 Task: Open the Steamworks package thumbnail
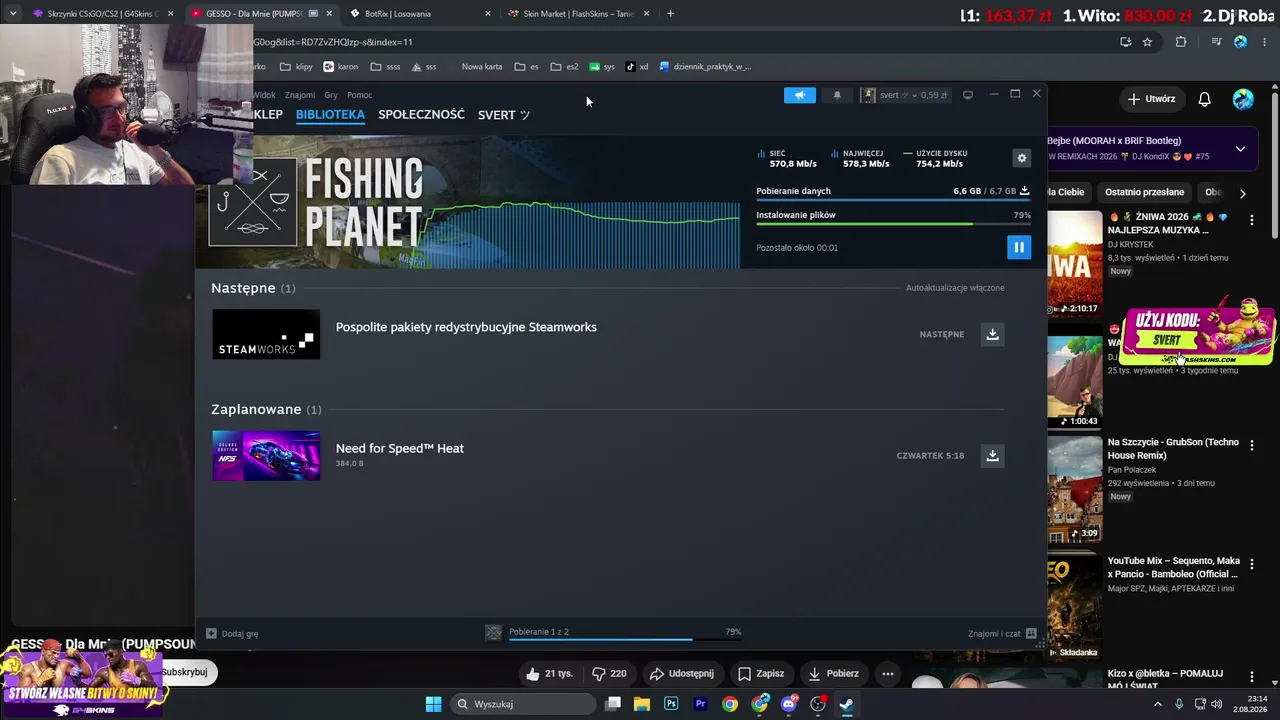tap(266, 334)
